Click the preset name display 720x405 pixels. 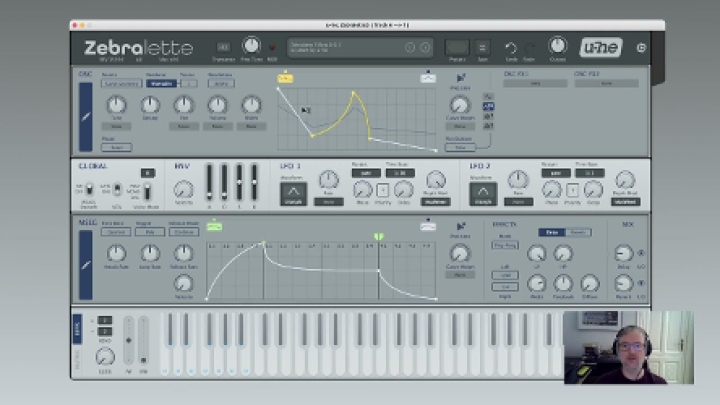click(360, 48)
